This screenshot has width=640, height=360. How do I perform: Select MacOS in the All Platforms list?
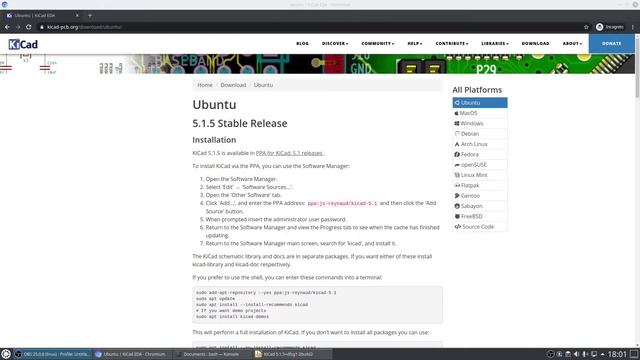tap(480, 113)
